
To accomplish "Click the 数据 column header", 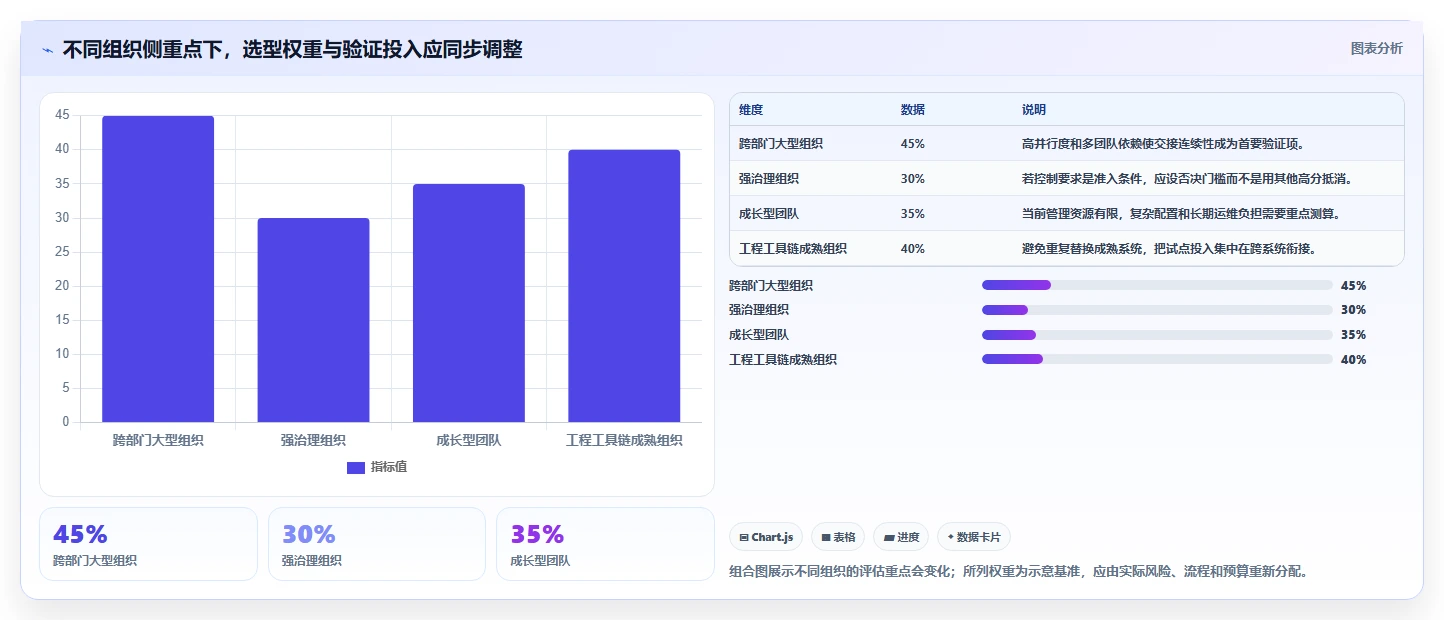I will tap(913, 110).
